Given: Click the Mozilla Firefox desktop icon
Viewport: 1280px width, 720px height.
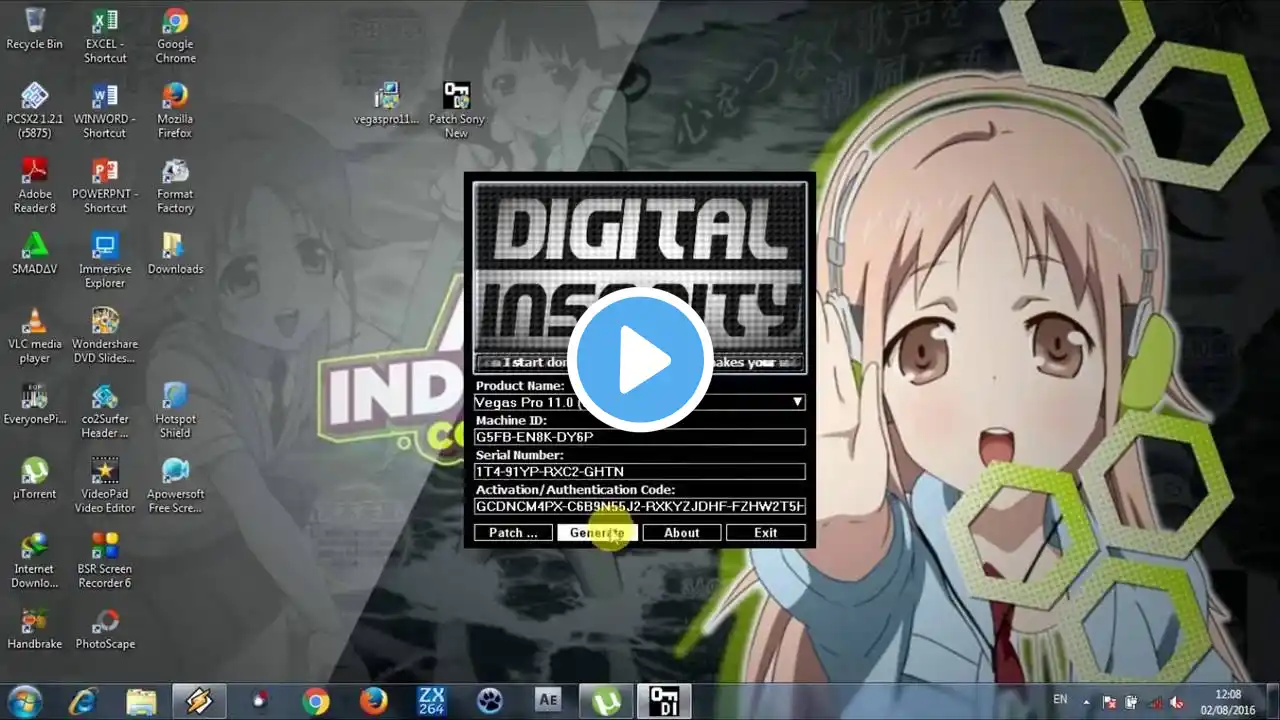Looking at the screenshot, I should [175, 110].
